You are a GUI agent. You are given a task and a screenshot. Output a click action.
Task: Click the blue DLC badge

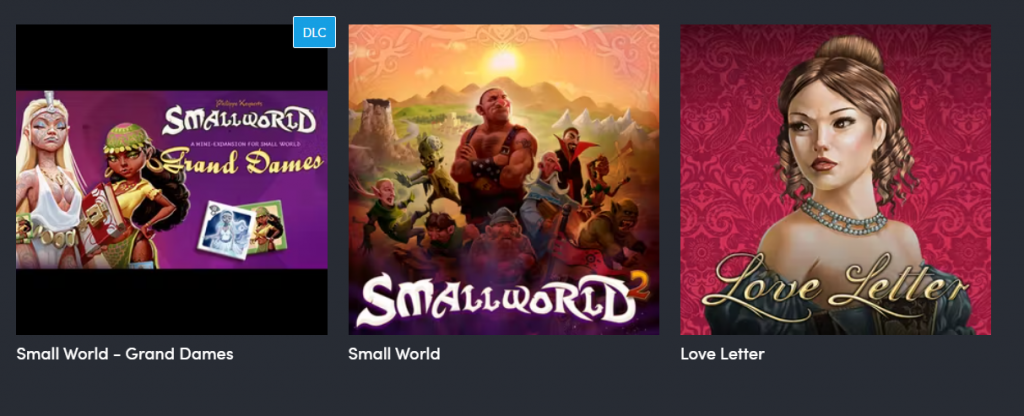pyautogui.click(x=314, y=32)
